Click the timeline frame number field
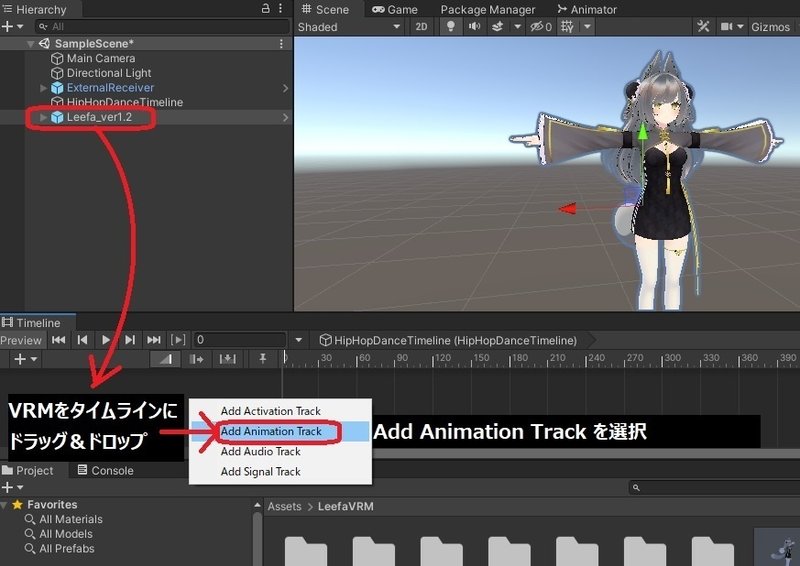The width and height of the screenshot is (800, 566). 239,340
